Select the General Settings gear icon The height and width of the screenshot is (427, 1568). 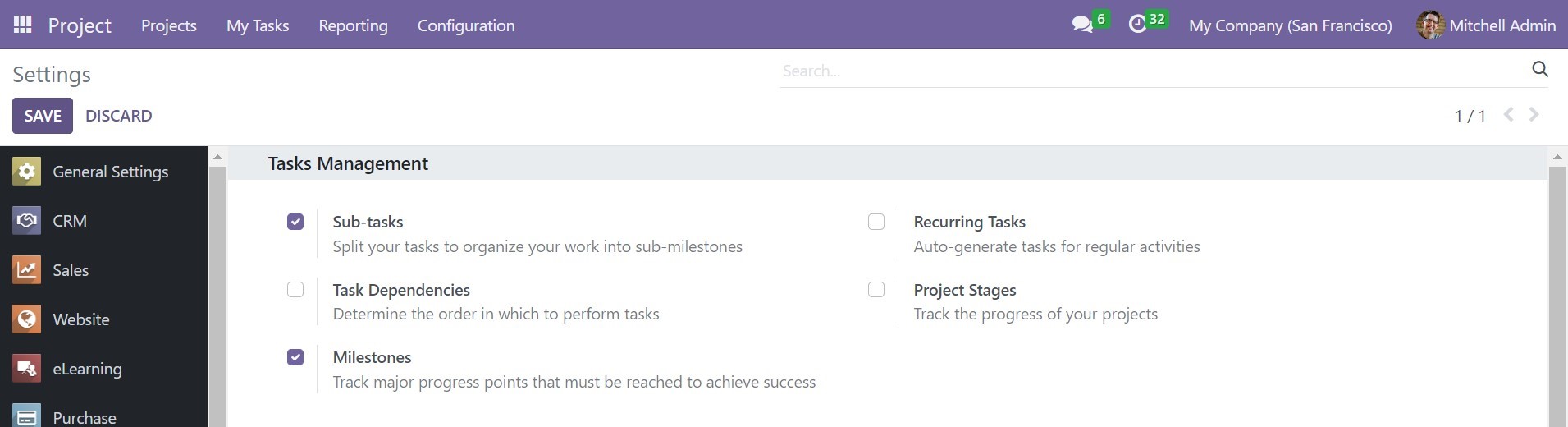pyautogui.click(x=26, y=172)
